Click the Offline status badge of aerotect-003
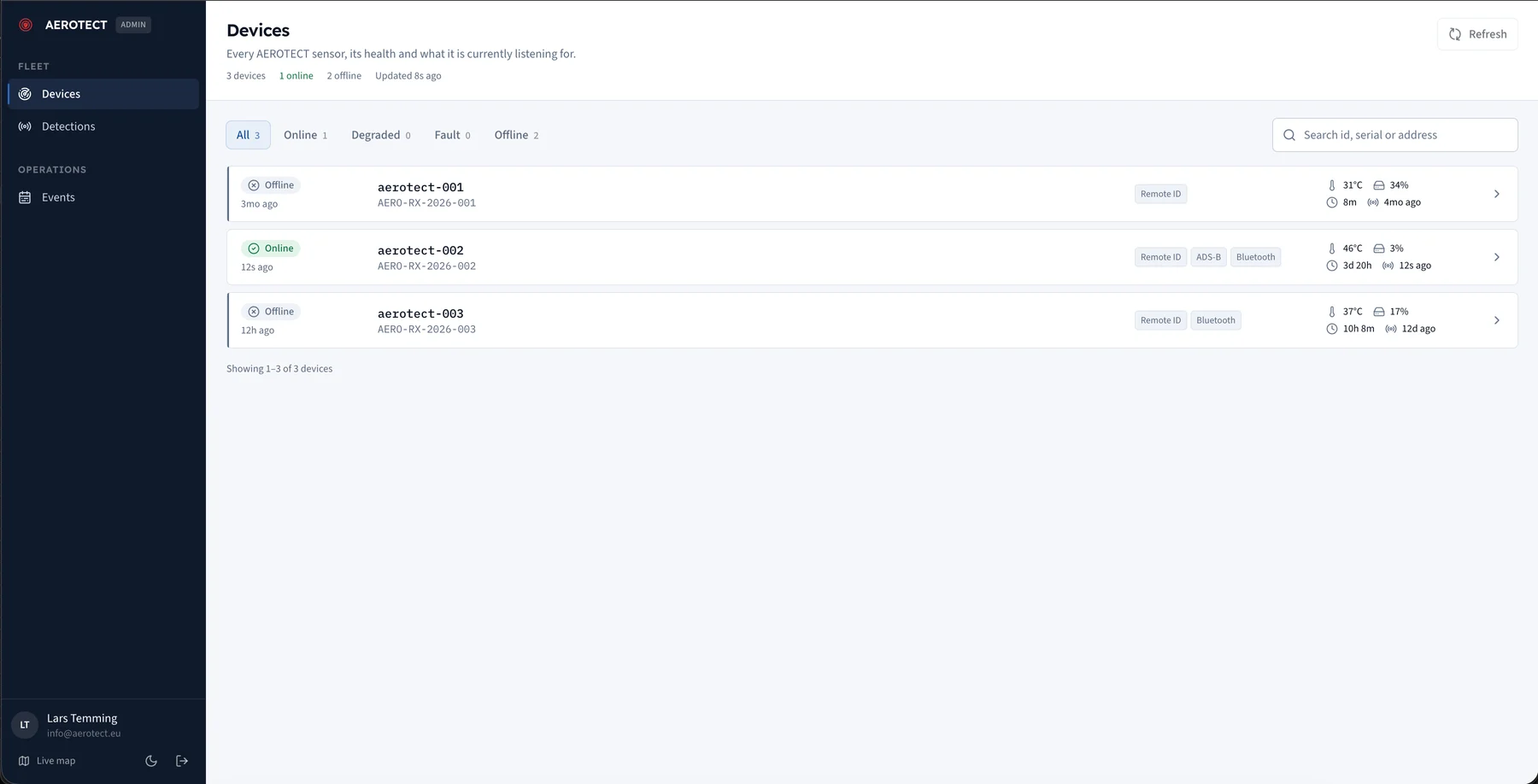Image resolution: width=1538 pixels, height=784 pixels. coord(271,312)
